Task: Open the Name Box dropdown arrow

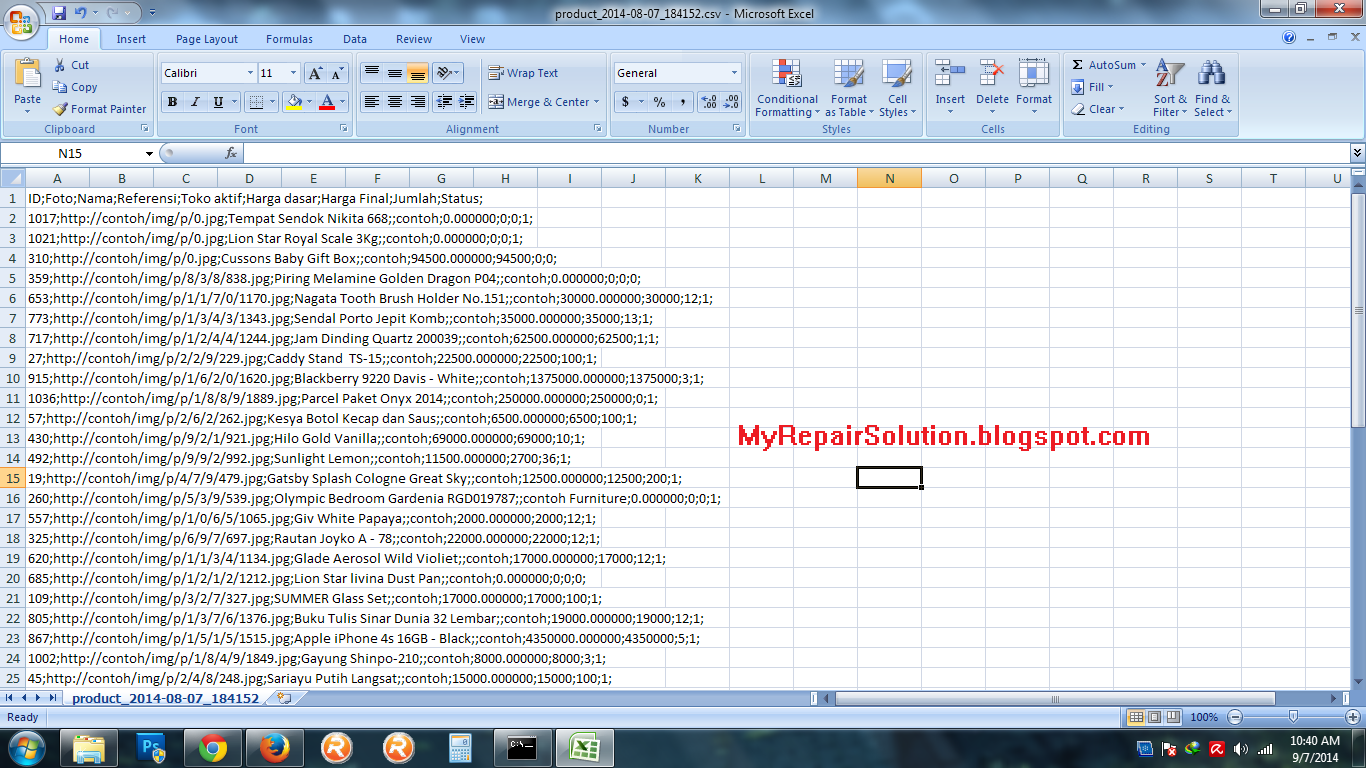Action: point(150,153)
